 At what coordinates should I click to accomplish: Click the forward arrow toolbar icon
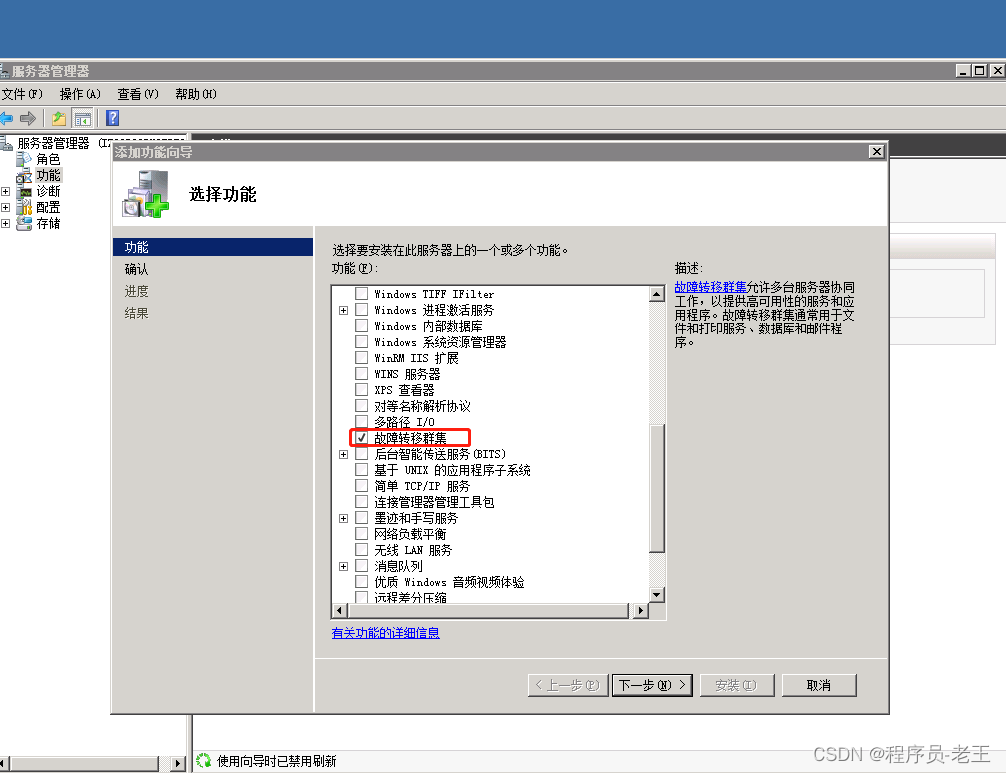pyautogui.click(x=28, y=118)
